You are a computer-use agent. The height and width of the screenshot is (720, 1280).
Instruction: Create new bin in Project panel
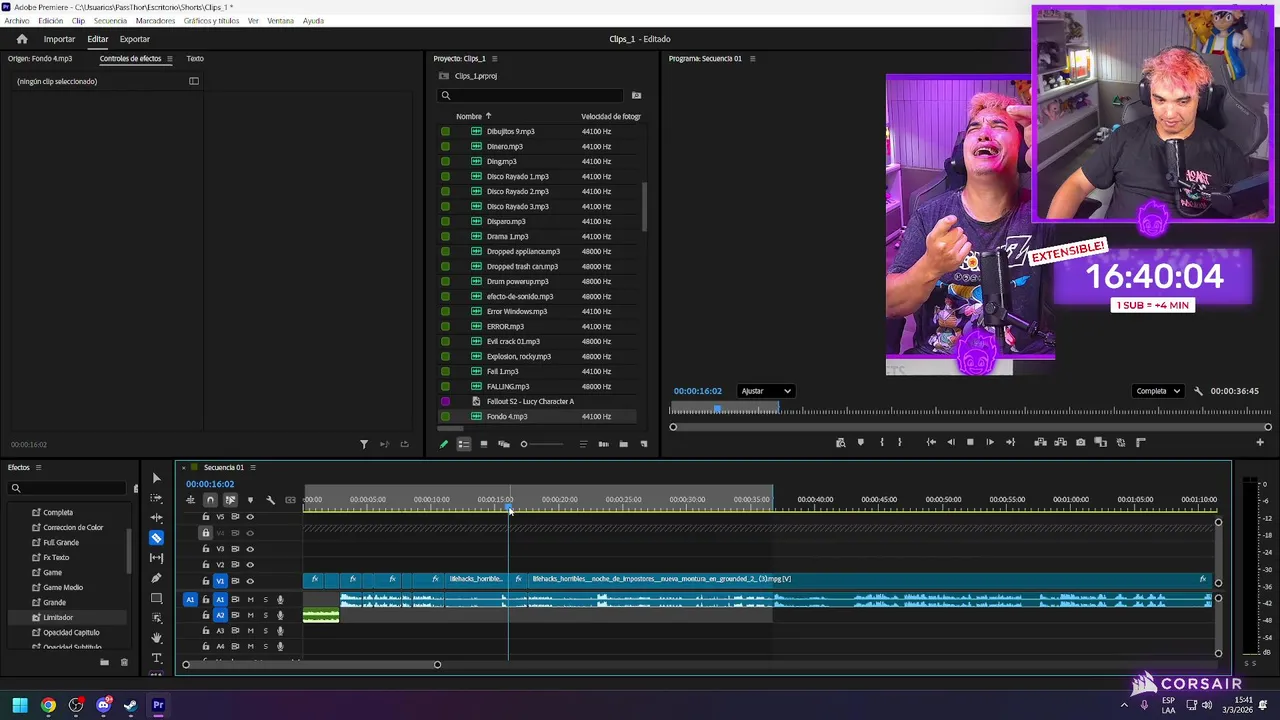point(623,444)
